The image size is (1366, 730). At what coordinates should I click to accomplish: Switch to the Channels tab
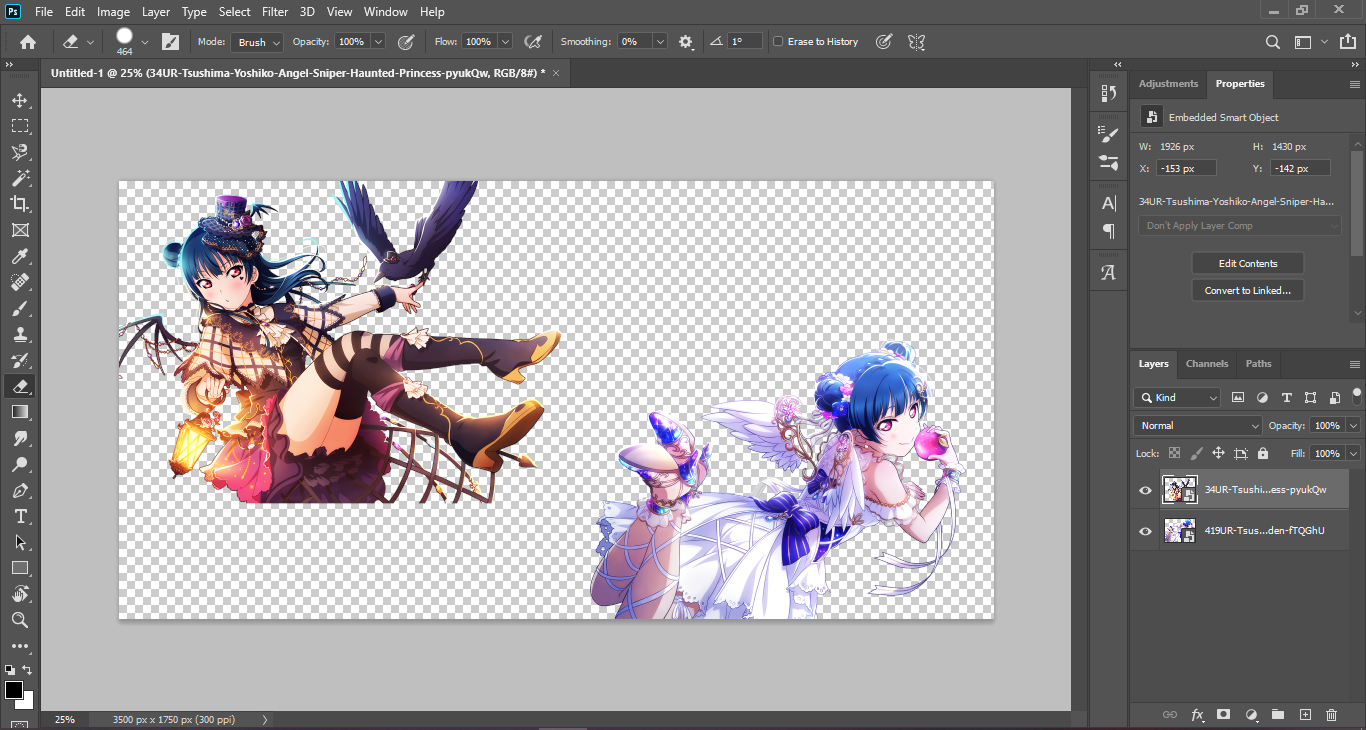[x=1207, y=364]
